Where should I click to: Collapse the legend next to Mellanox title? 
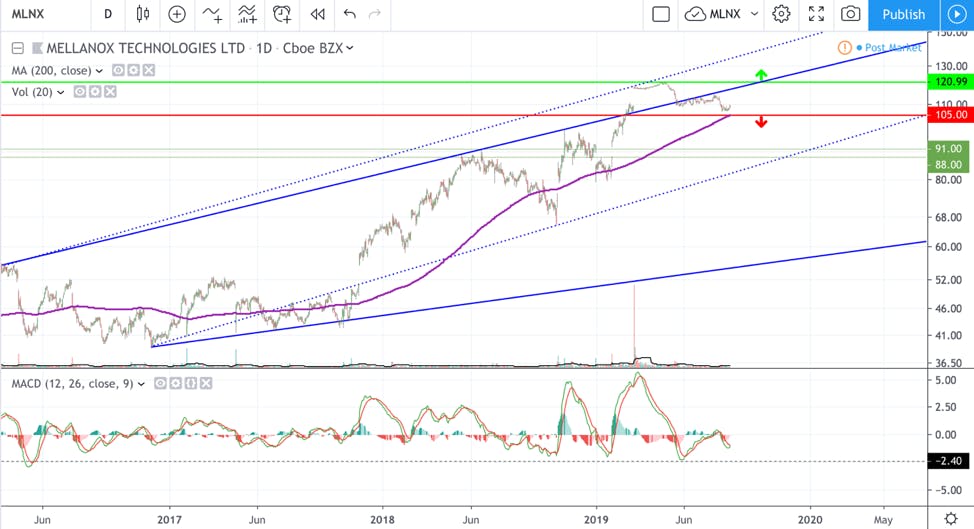tap(17, 48)
